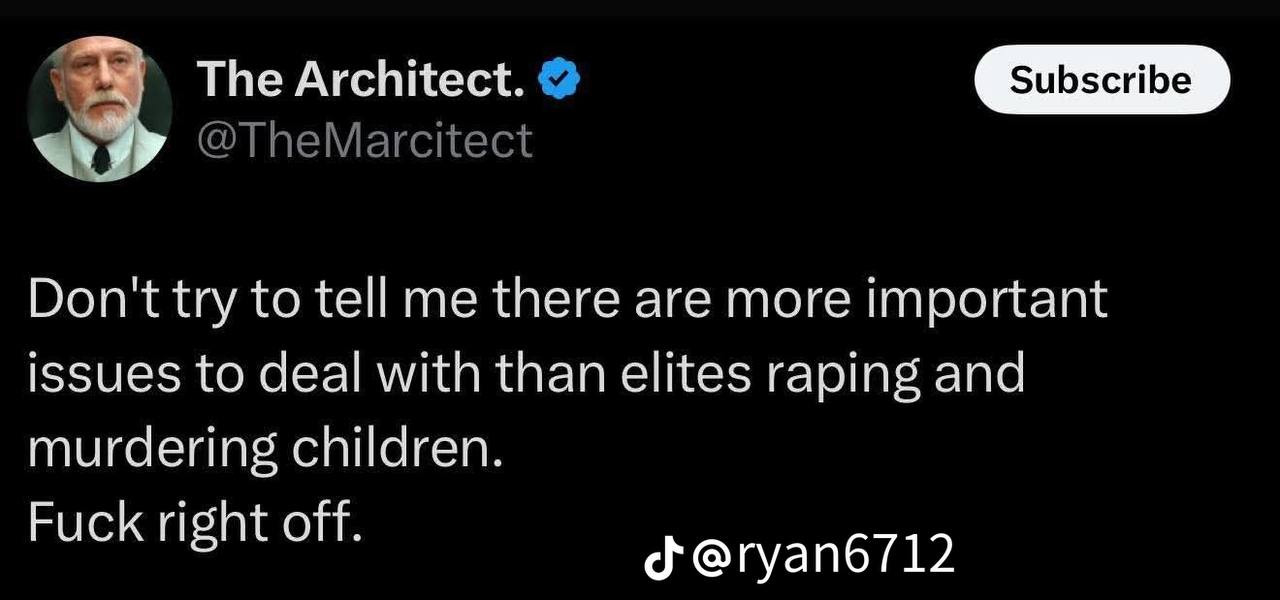Click the last line of the tweet
1280x600 pixels.
point(193,520)
